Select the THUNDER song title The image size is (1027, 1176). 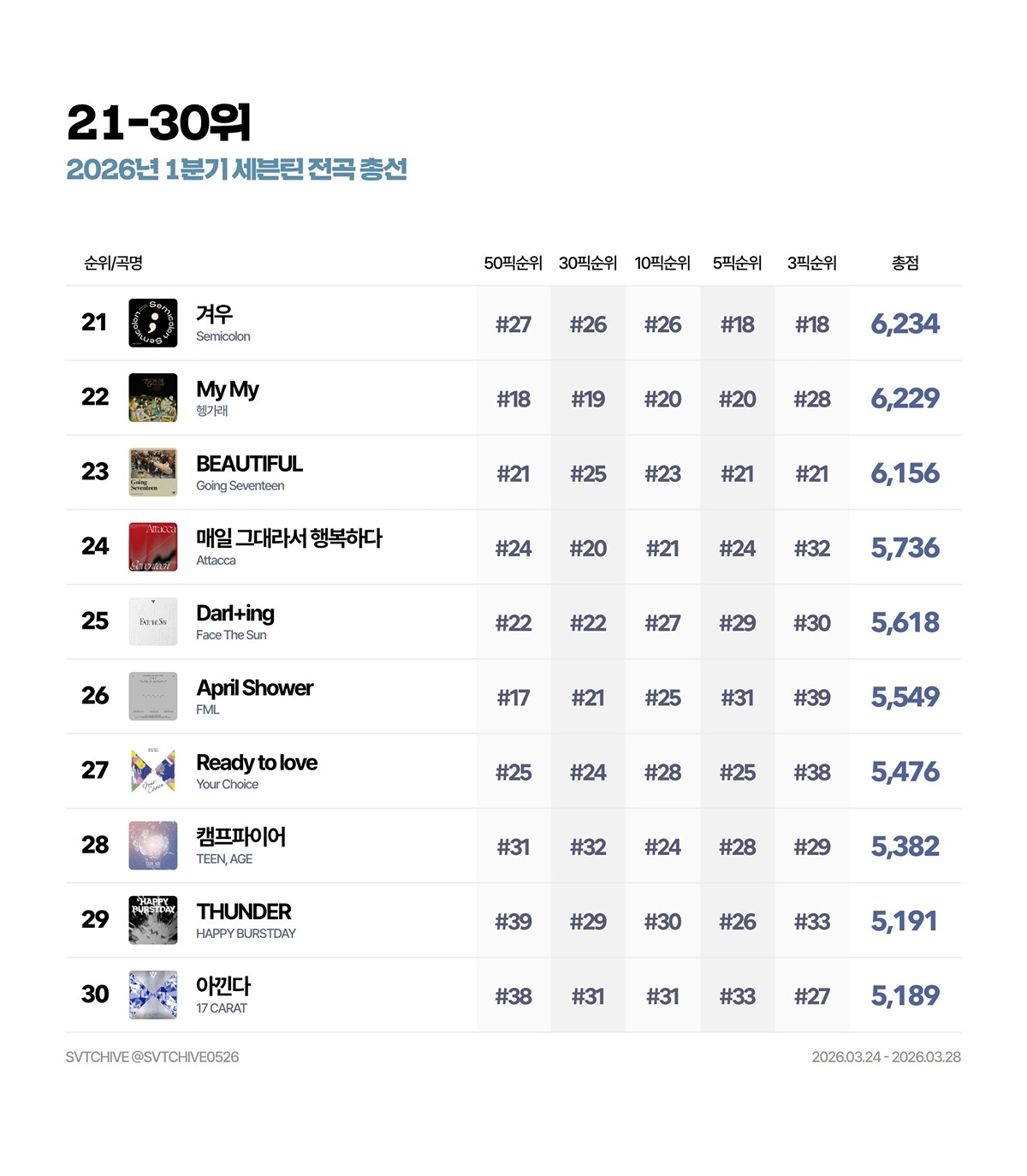244,912
